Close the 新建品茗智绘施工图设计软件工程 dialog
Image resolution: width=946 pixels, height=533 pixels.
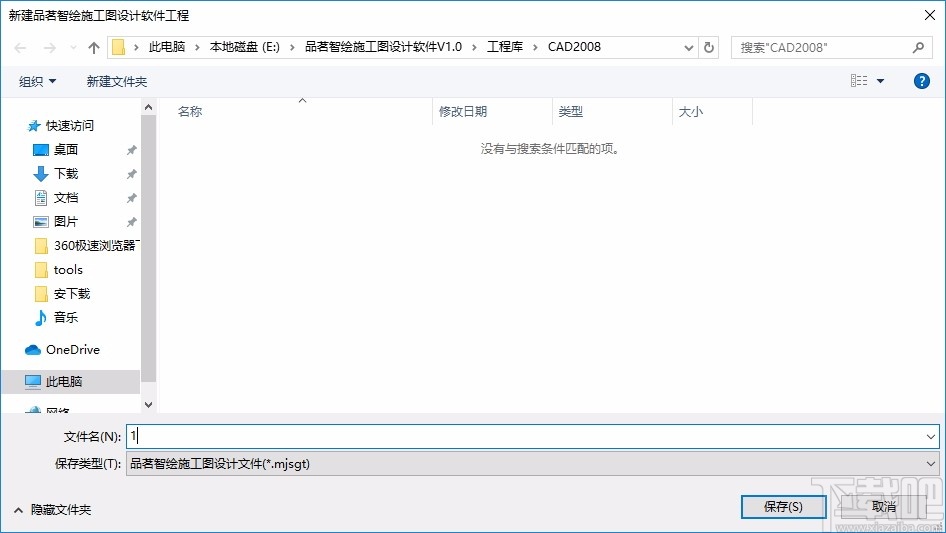930,15
